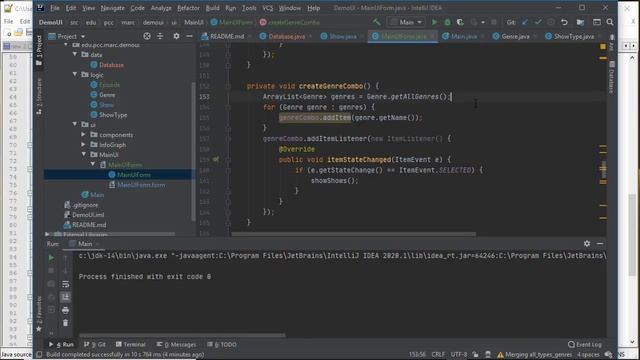
Task: Collapse the MainUIForm form node
Action: 93,164
